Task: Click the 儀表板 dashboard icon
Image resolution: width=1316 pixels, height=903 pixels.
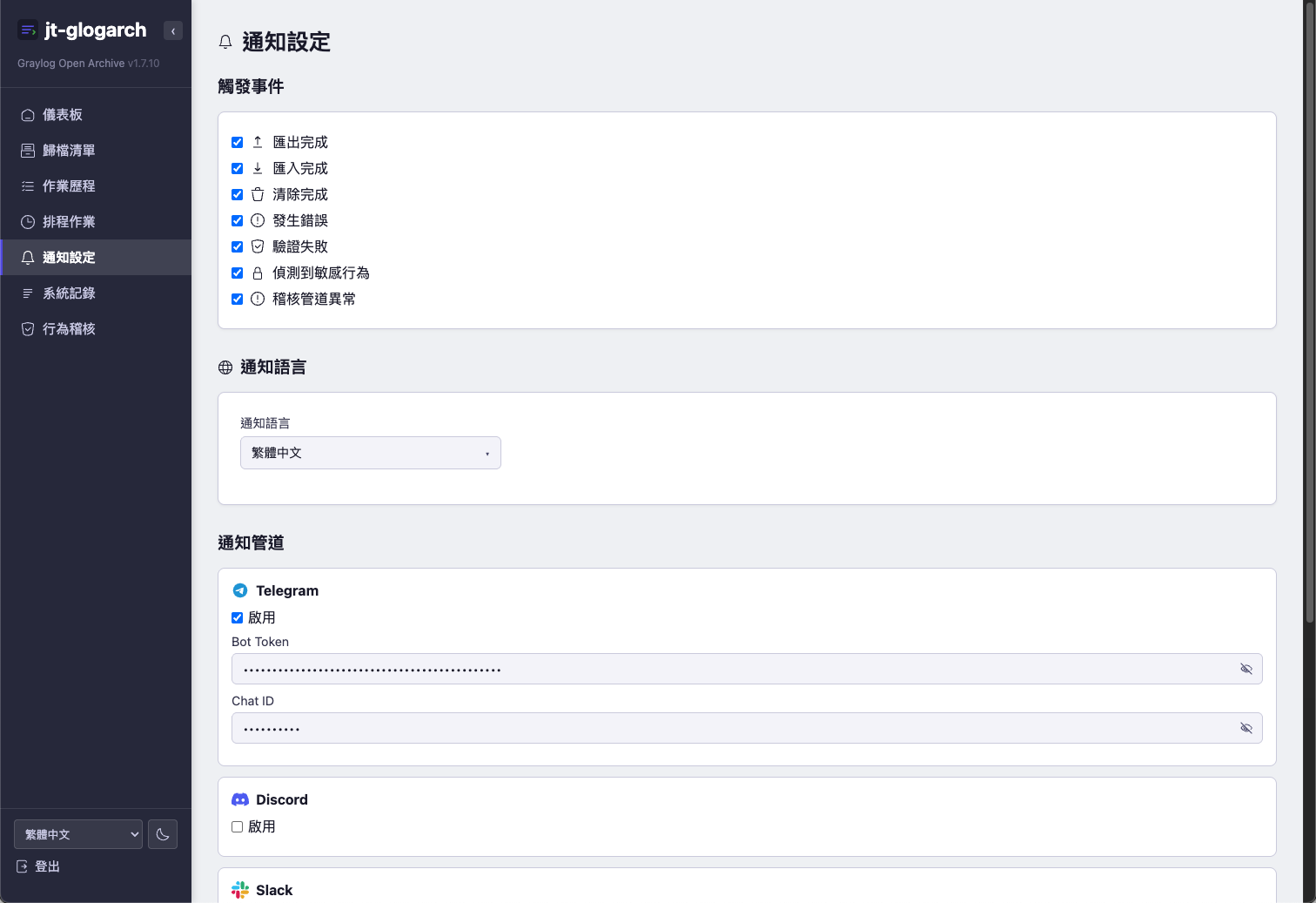Action: (28, 115)
